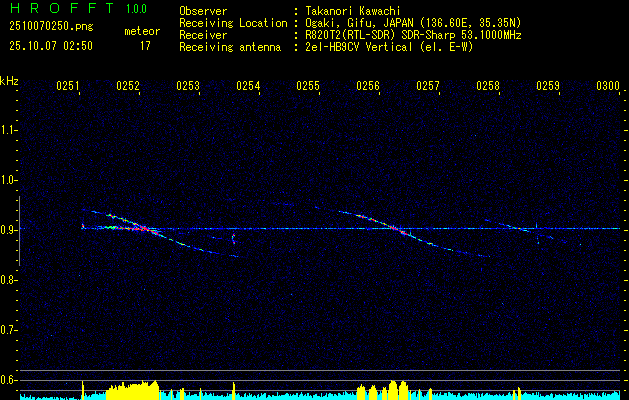This screenshot has width=629, height=400.
Task: Click the Observer field label
Action: 203,11
